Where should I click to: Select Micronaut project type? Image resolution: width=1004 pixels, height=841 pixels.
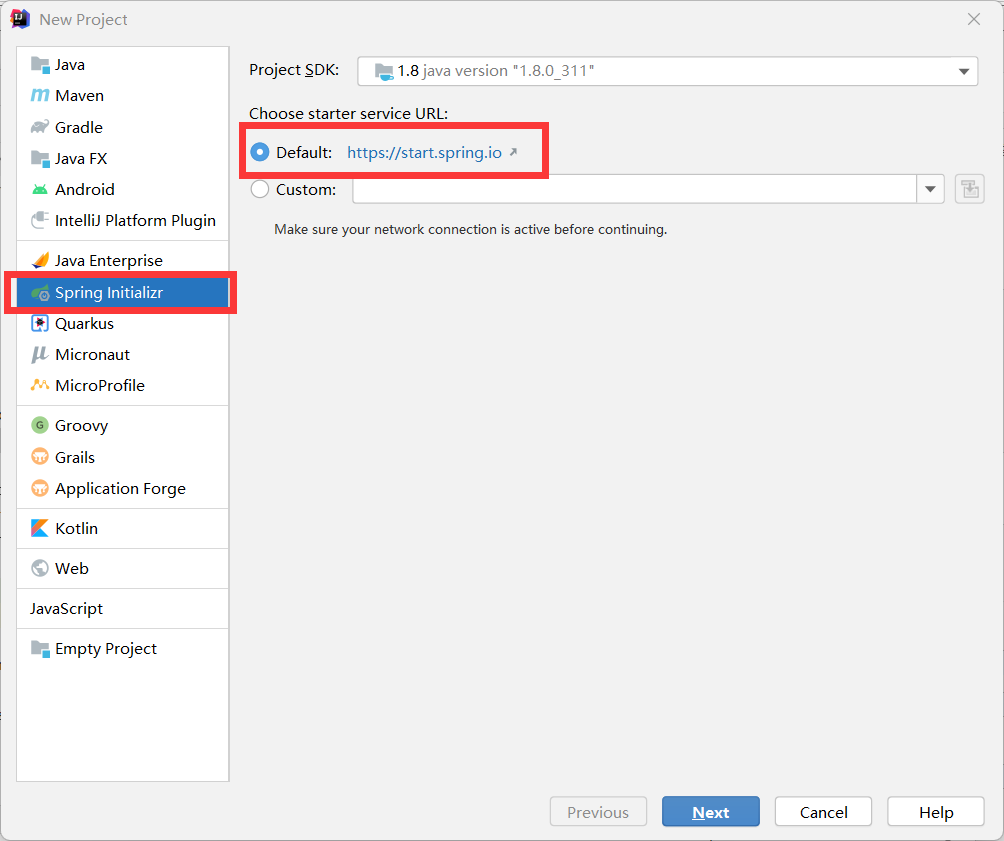point(123,354)
